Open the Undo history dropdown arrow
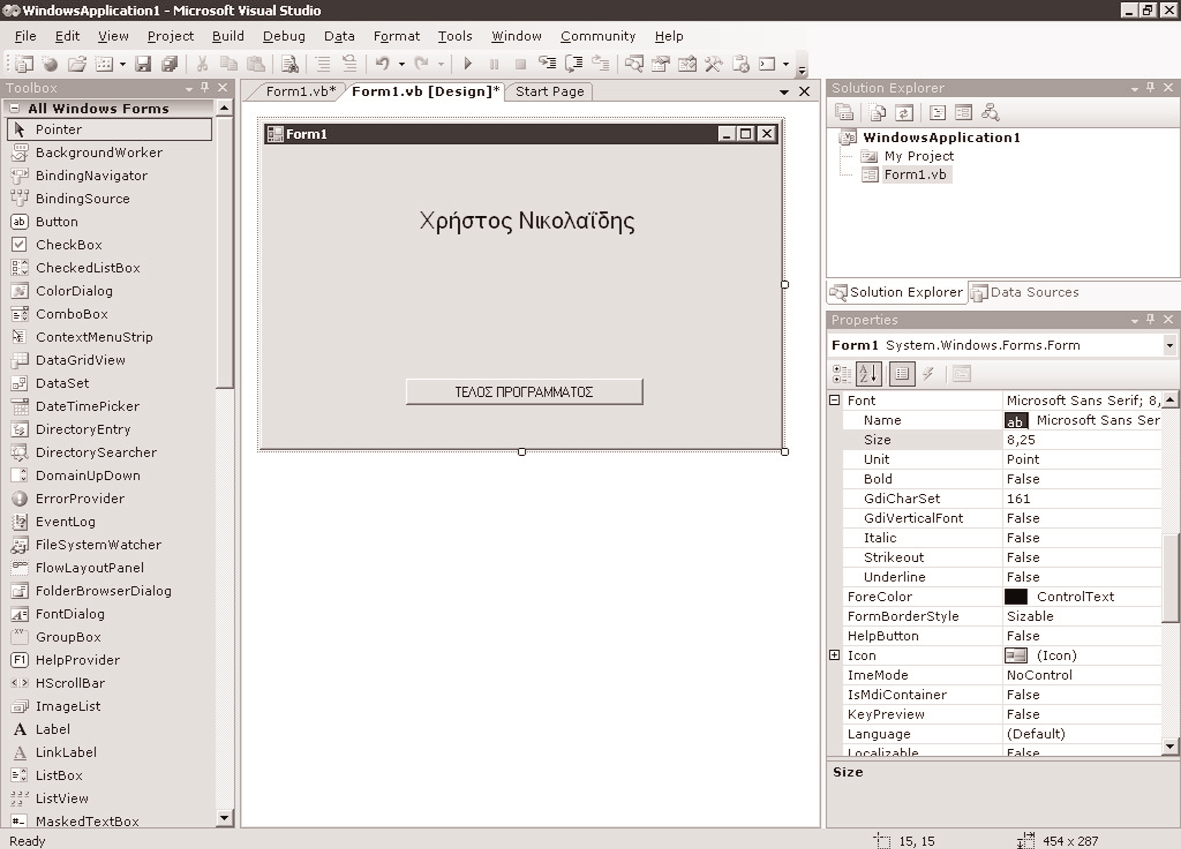Image resolution: width=1181 pixels, height=849 pixels. click(401, 64)
